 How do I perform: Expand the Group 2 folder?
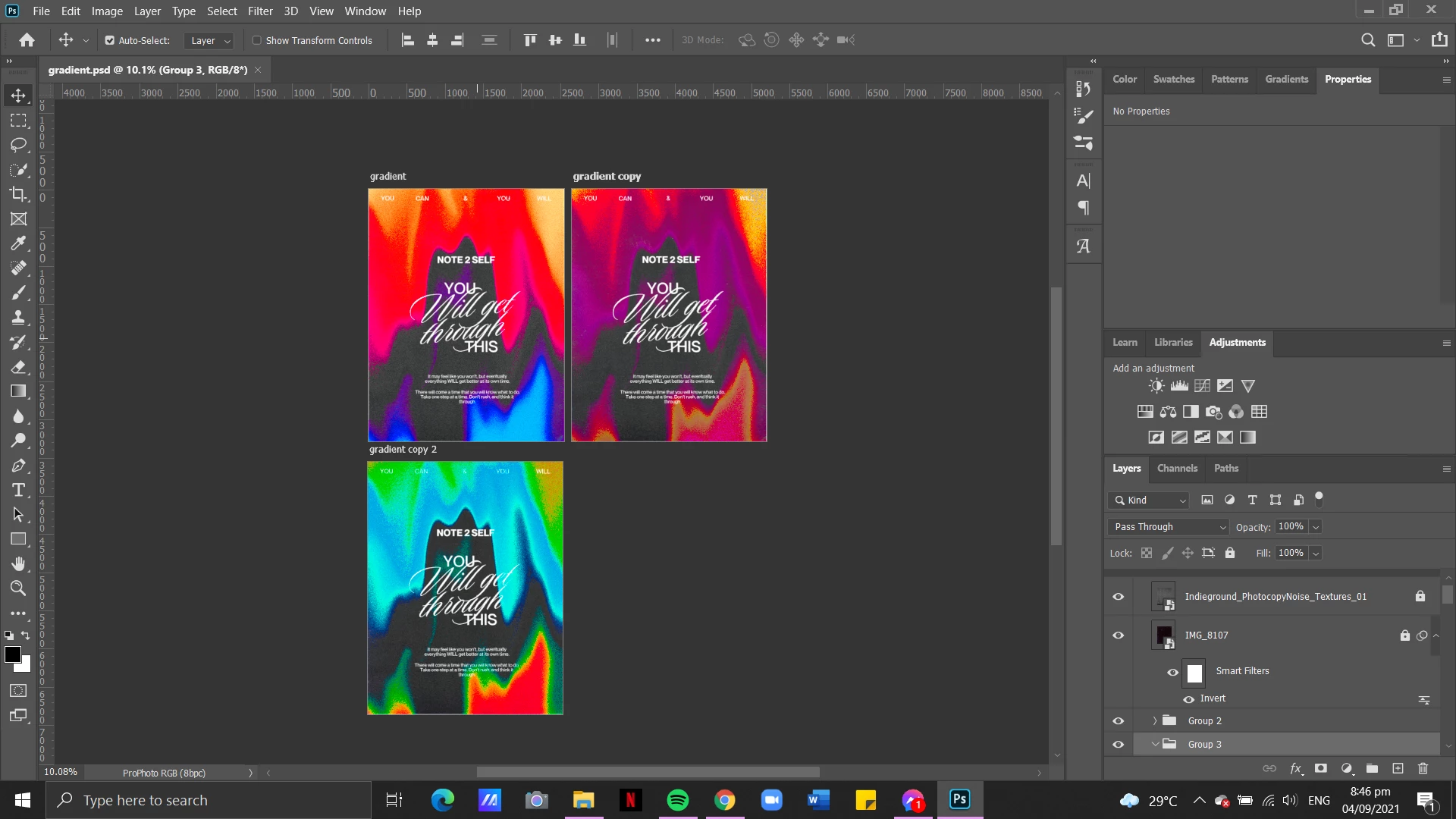tap(1155, 720)
